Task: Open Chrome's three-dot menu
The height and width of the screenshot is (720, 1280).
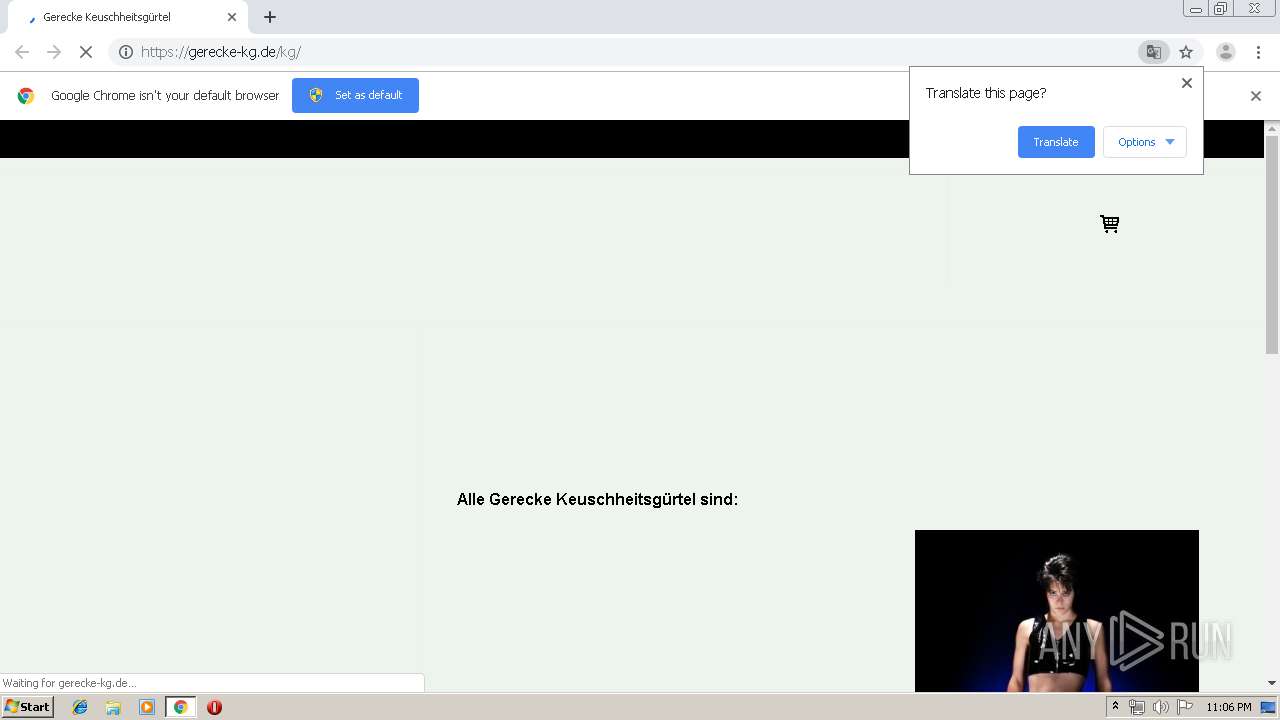Action: [x=1258, y=52]
